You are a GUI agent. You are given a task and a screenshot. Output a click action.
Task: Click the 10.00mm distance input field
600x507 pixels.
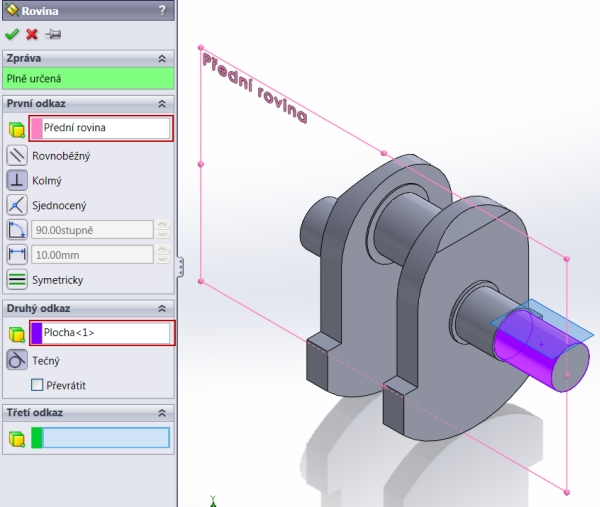coord(92,255)
